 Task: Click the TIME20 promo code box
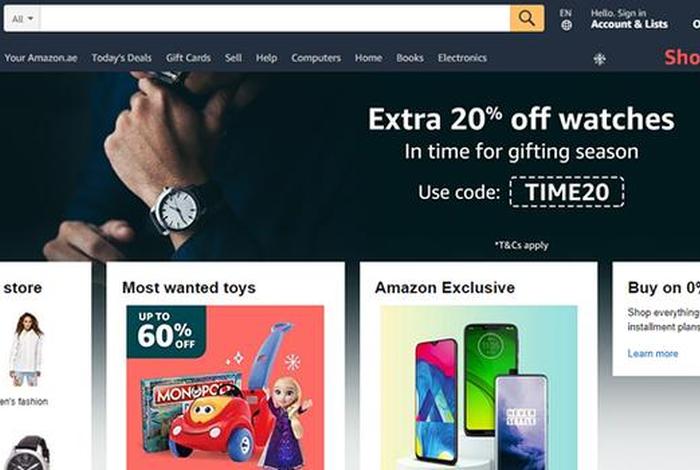coord(567,192)
